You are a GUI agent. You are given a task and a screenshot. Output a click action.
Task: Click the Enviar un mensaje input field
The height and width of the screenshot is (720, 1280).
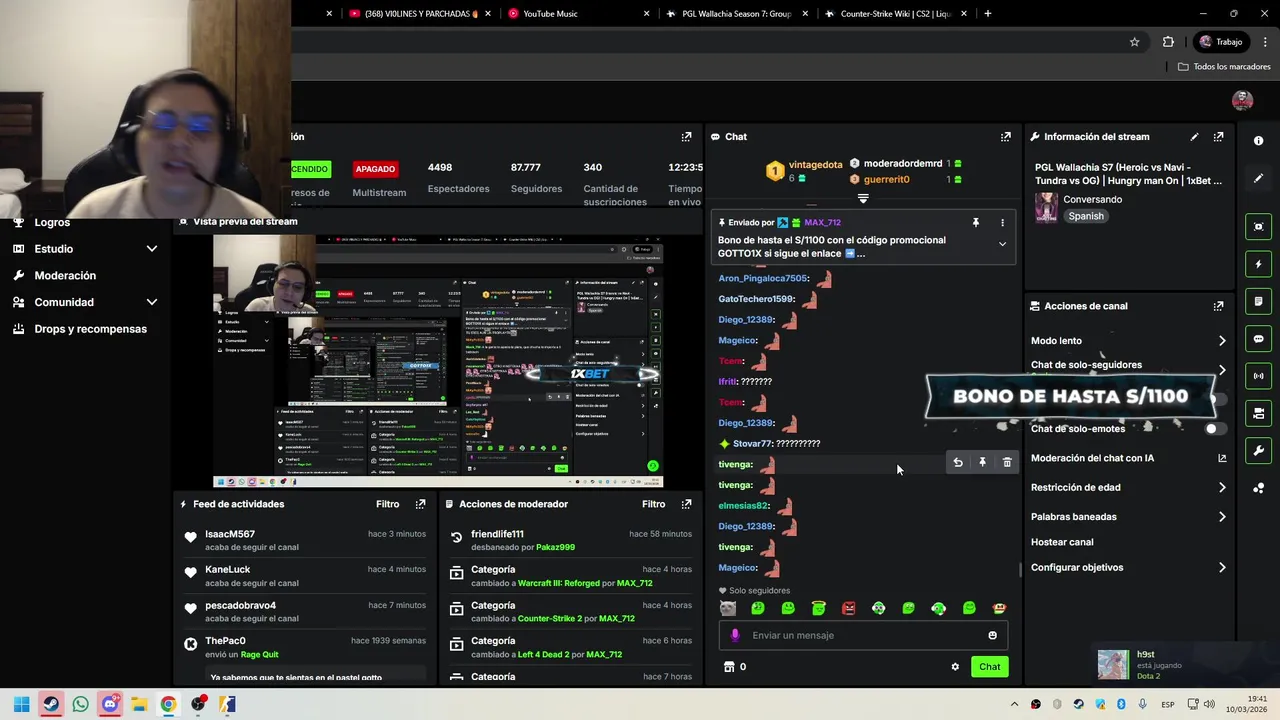point(862,635)
